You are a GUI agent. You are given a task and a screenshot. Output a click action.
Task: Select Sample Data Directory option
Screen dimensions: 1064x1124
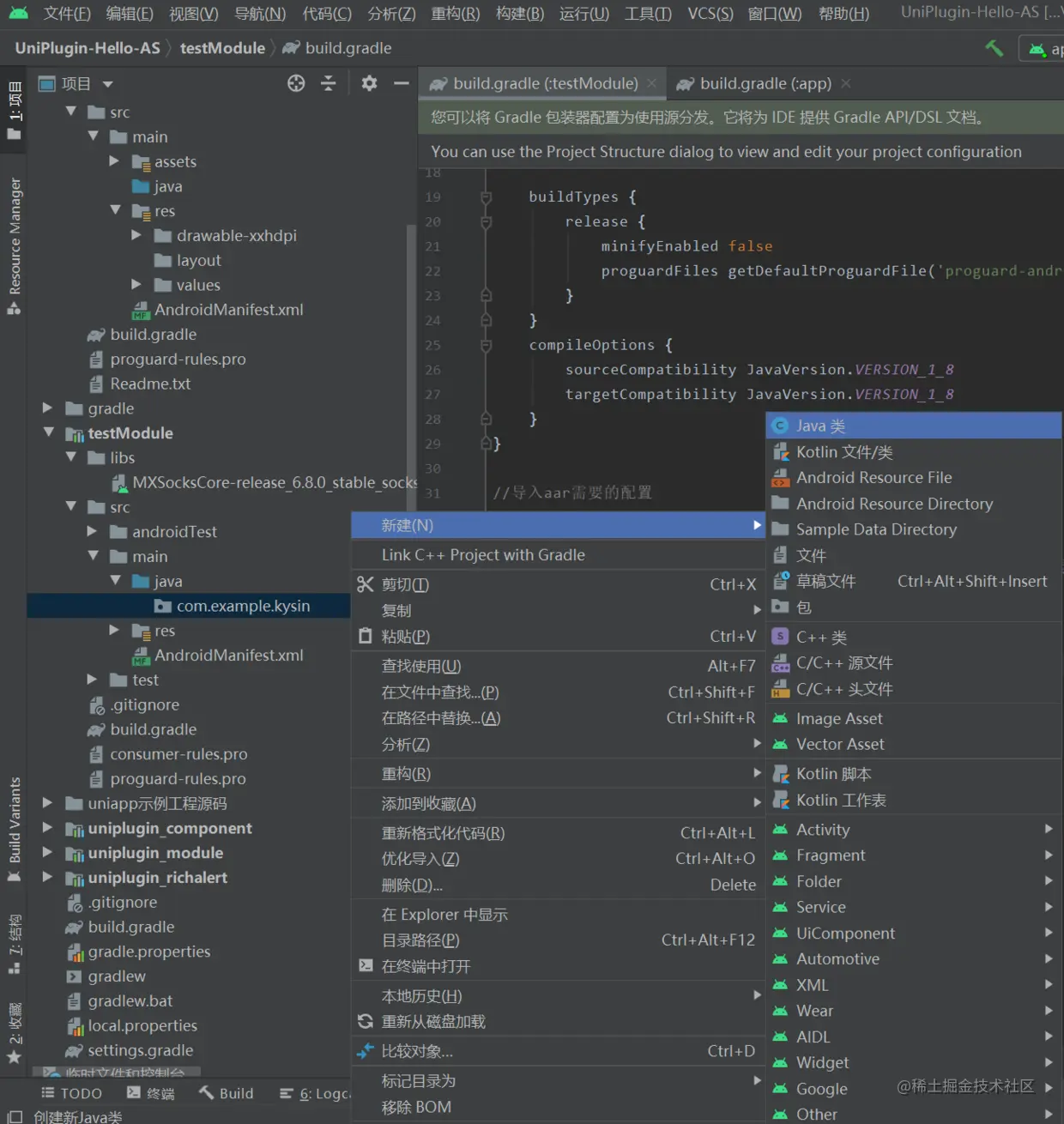(914, 529)
